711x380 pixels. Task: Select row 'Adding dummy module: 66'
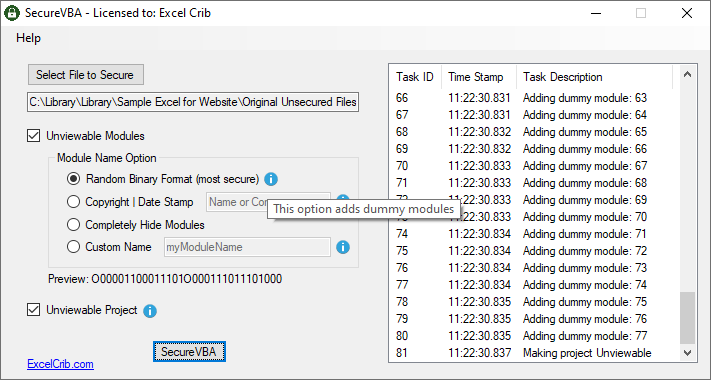[x=535, y=149]
